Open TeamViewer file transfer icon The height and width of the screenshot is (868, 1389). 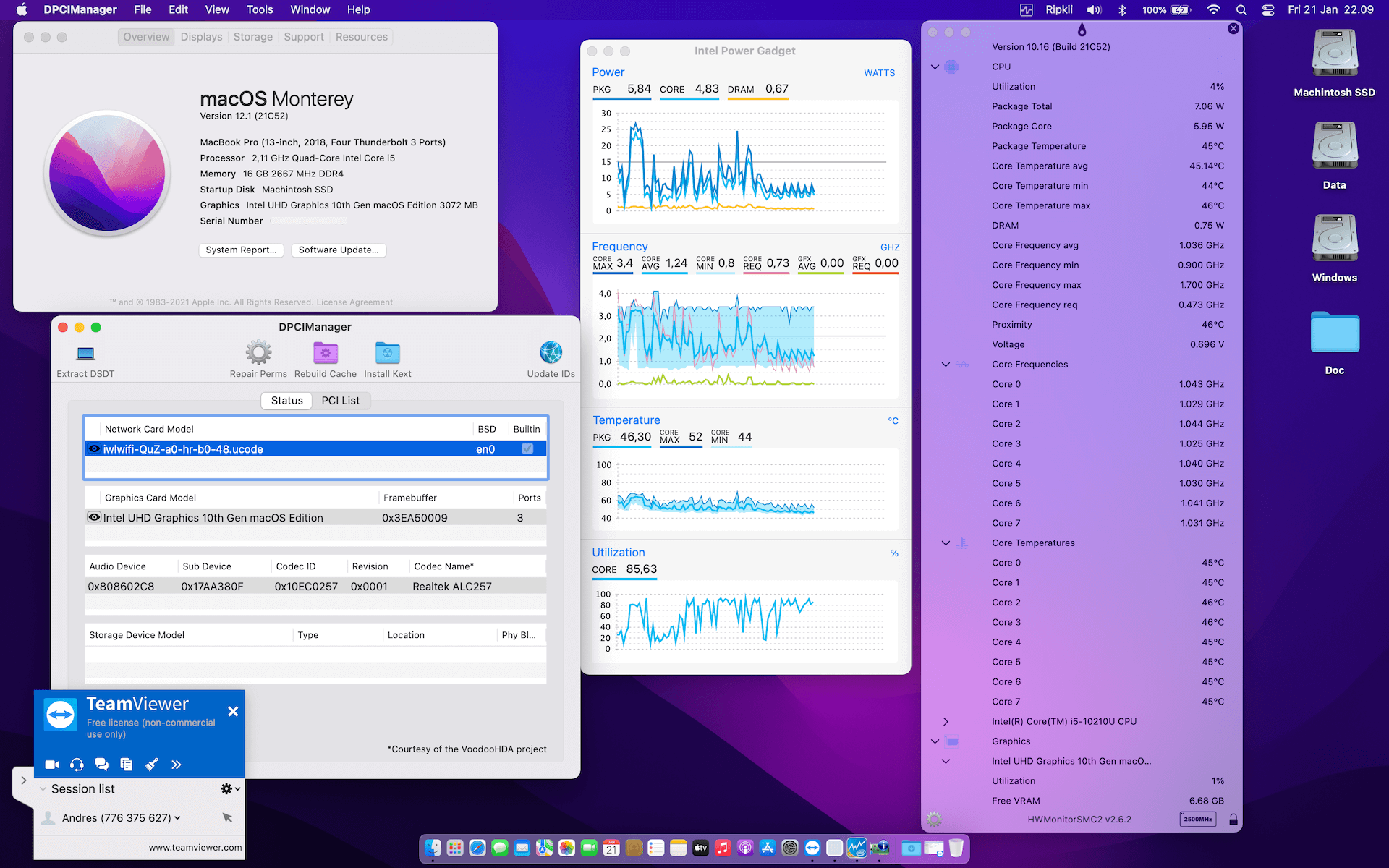[x=127, y=765]
